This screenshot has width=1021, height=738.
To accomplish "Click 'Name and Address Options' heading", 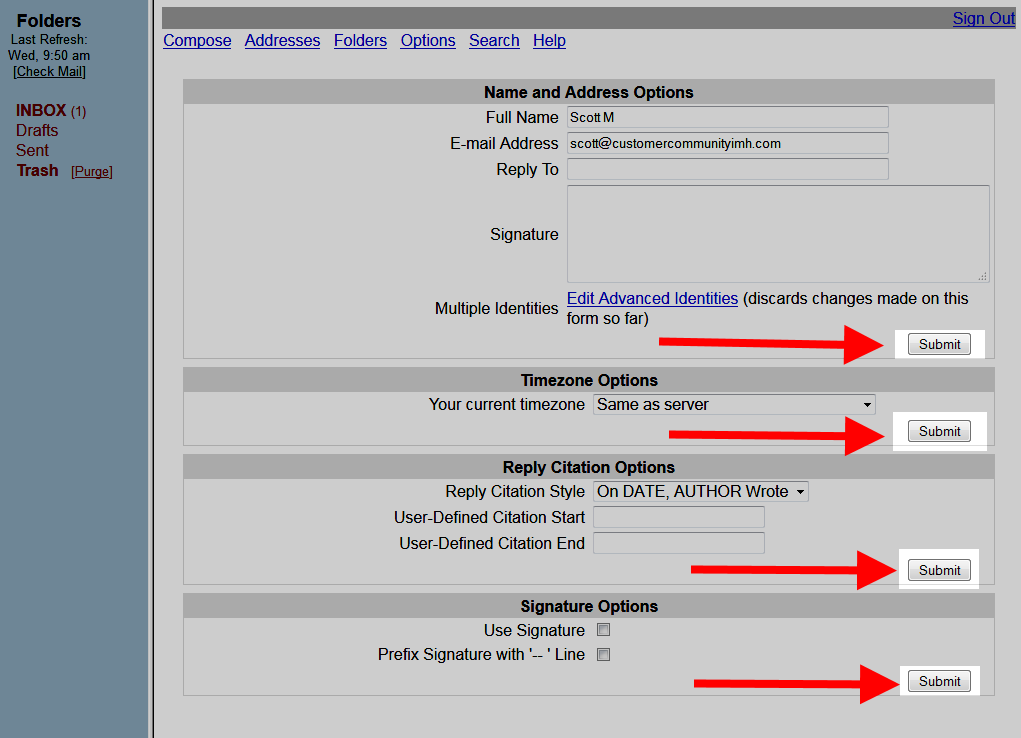I will (x=589, y=92).
